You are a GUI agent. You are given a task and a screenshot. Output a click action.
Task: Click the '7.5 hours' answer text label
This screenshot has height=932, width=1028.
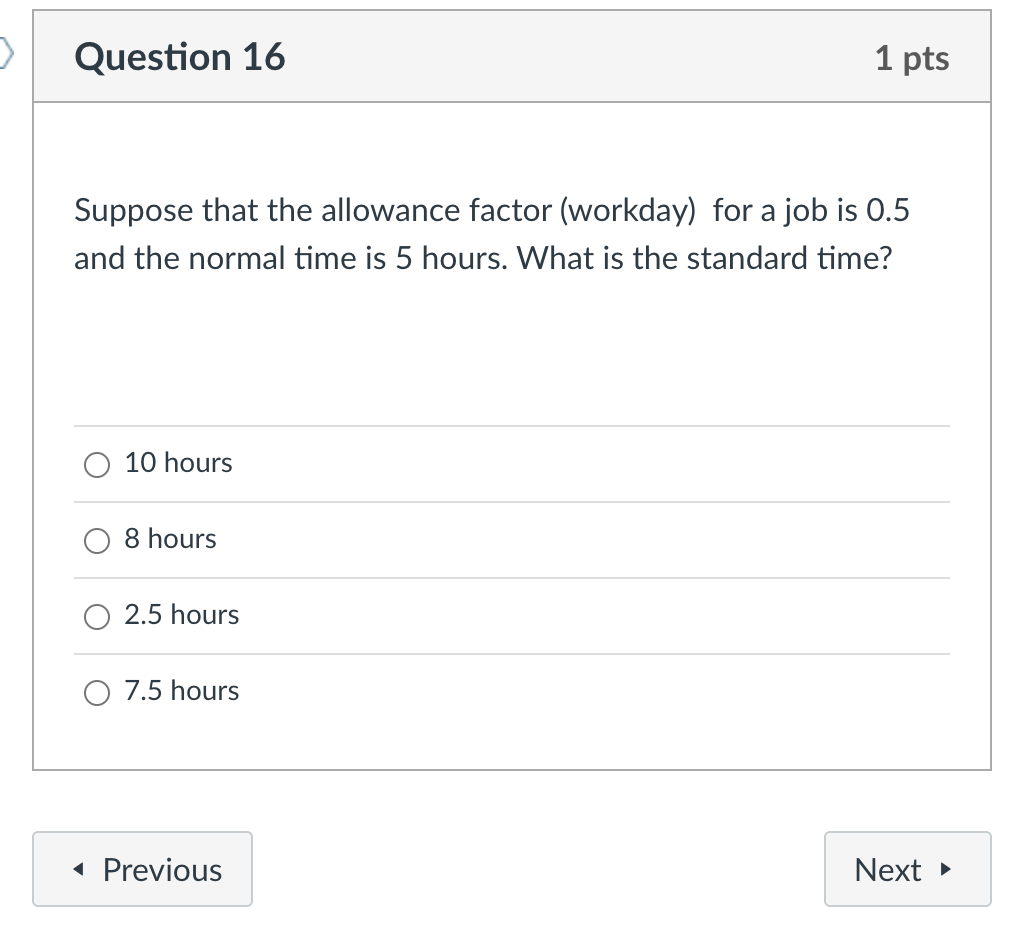point(181,691)
